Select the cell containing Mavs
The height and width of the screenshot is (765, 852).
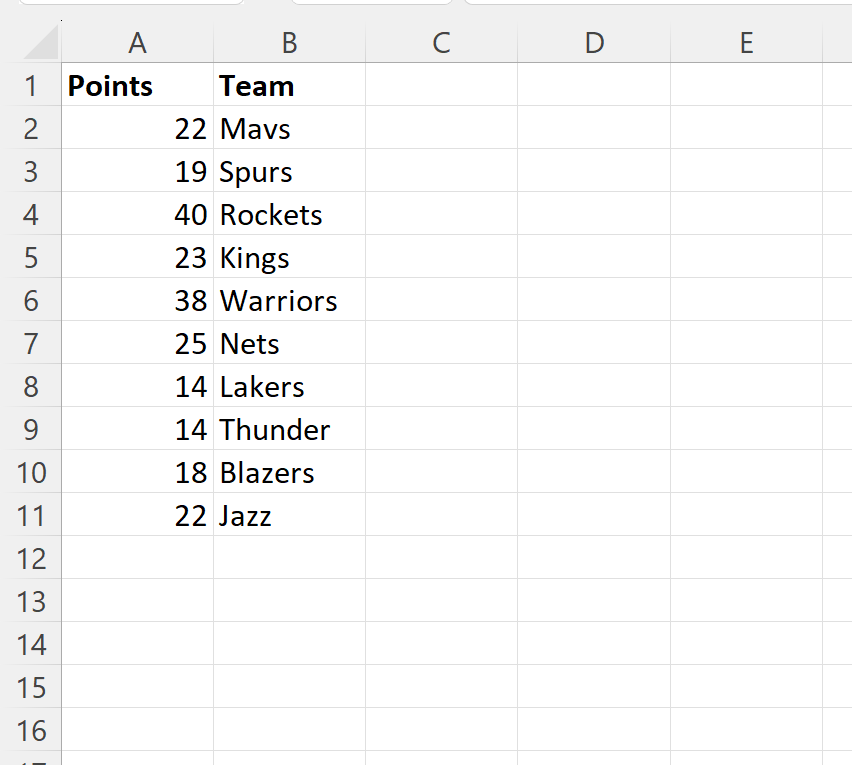point(289,129)
